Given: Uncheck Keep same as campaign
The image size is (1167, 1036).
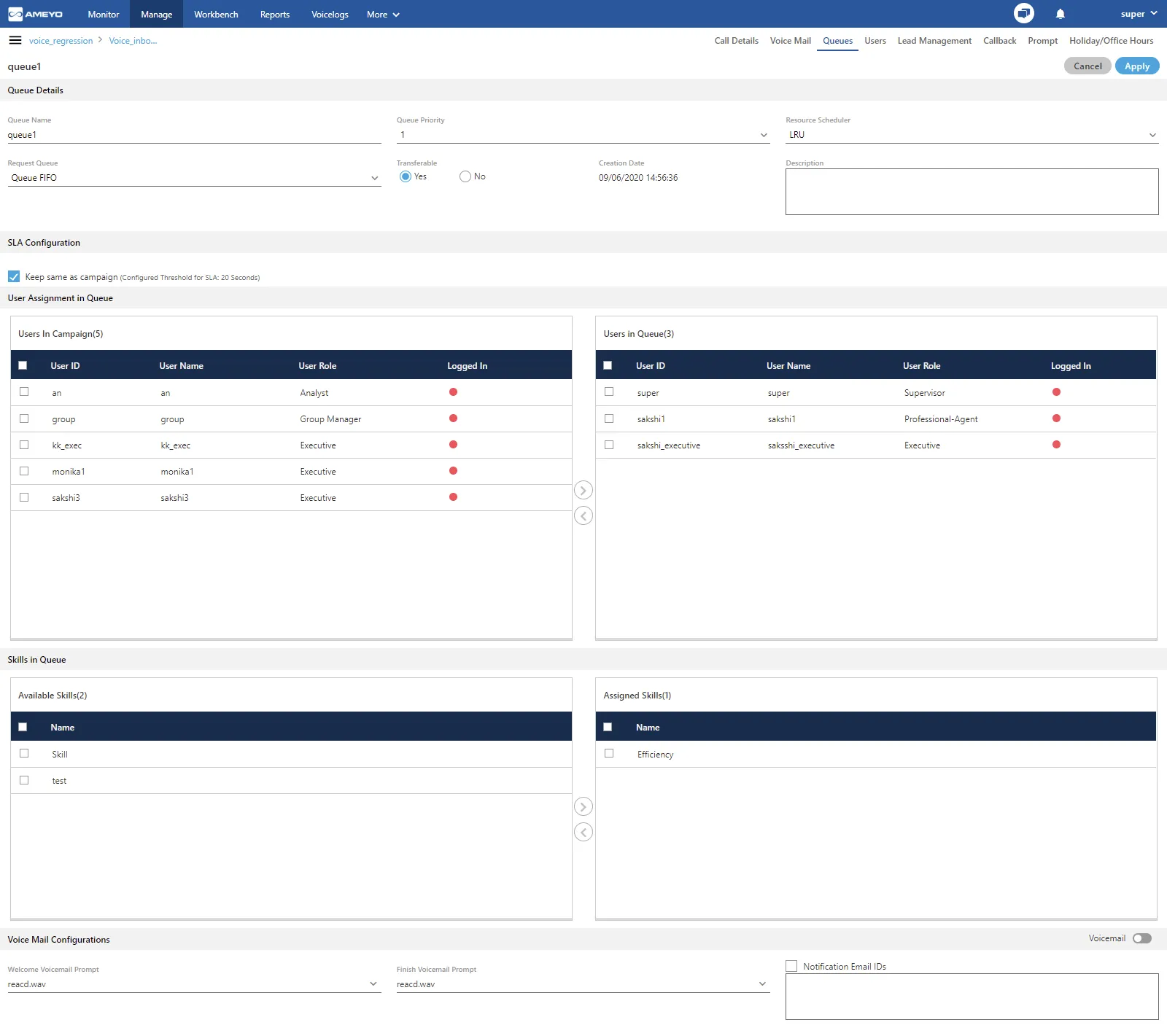Looking at the screenshot, I should pos(14,276).
